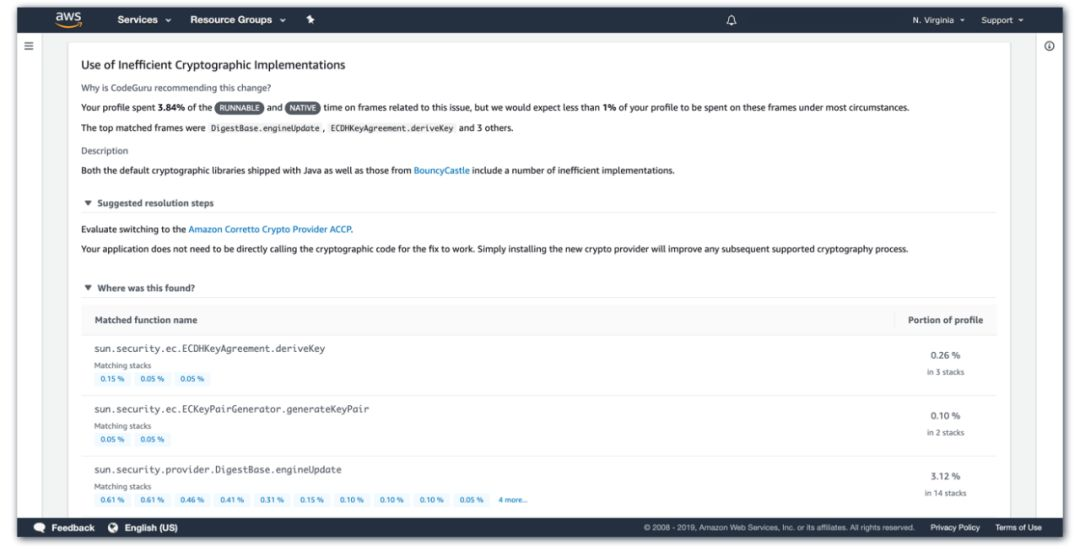
Task: Collapse the Where was this found section
Action: (x=139, y=288)
